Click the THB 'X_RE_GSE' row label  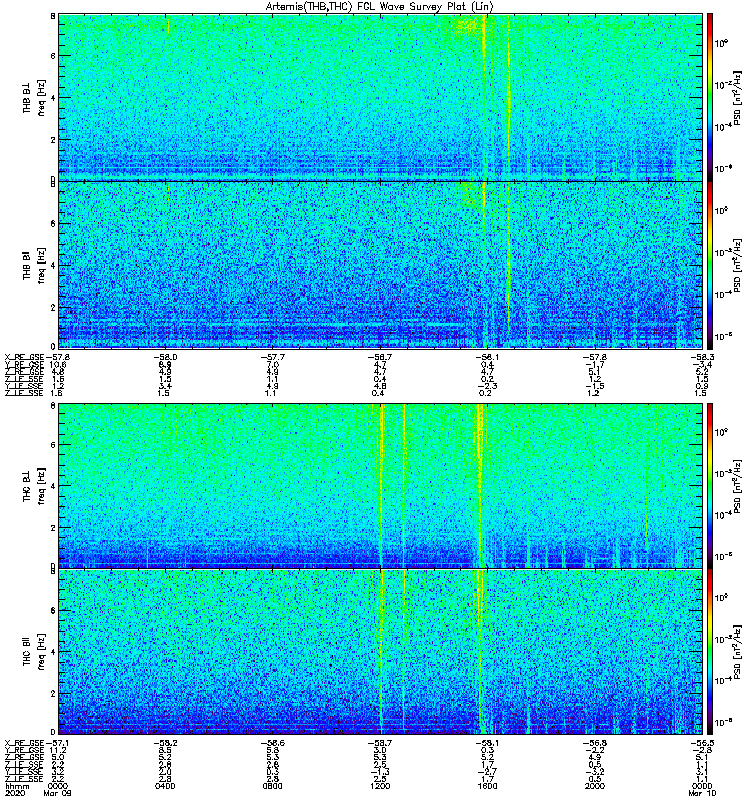click(24, 357)
